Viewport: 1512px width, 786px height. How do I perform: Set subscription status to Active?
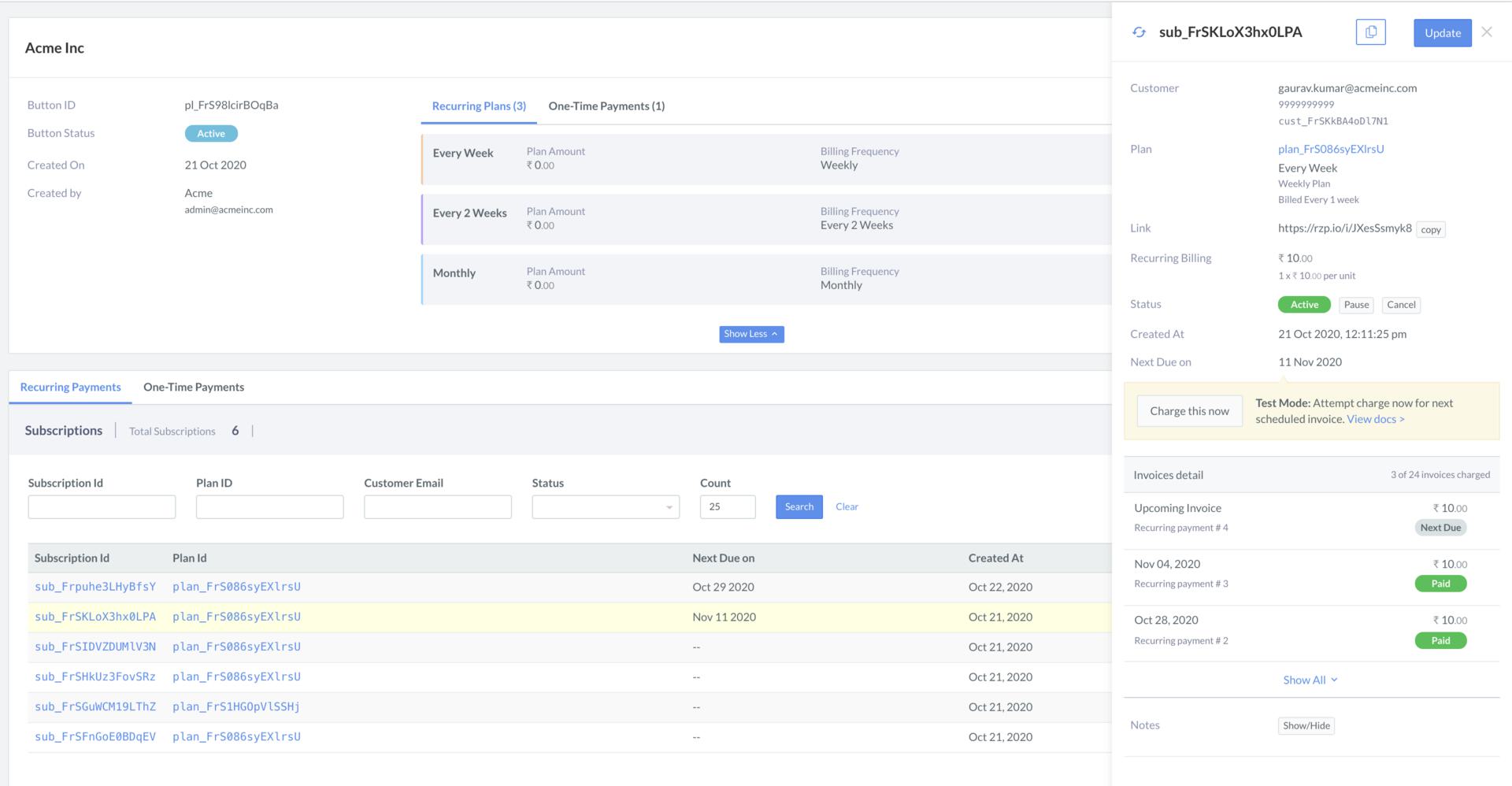point(1303,305)
